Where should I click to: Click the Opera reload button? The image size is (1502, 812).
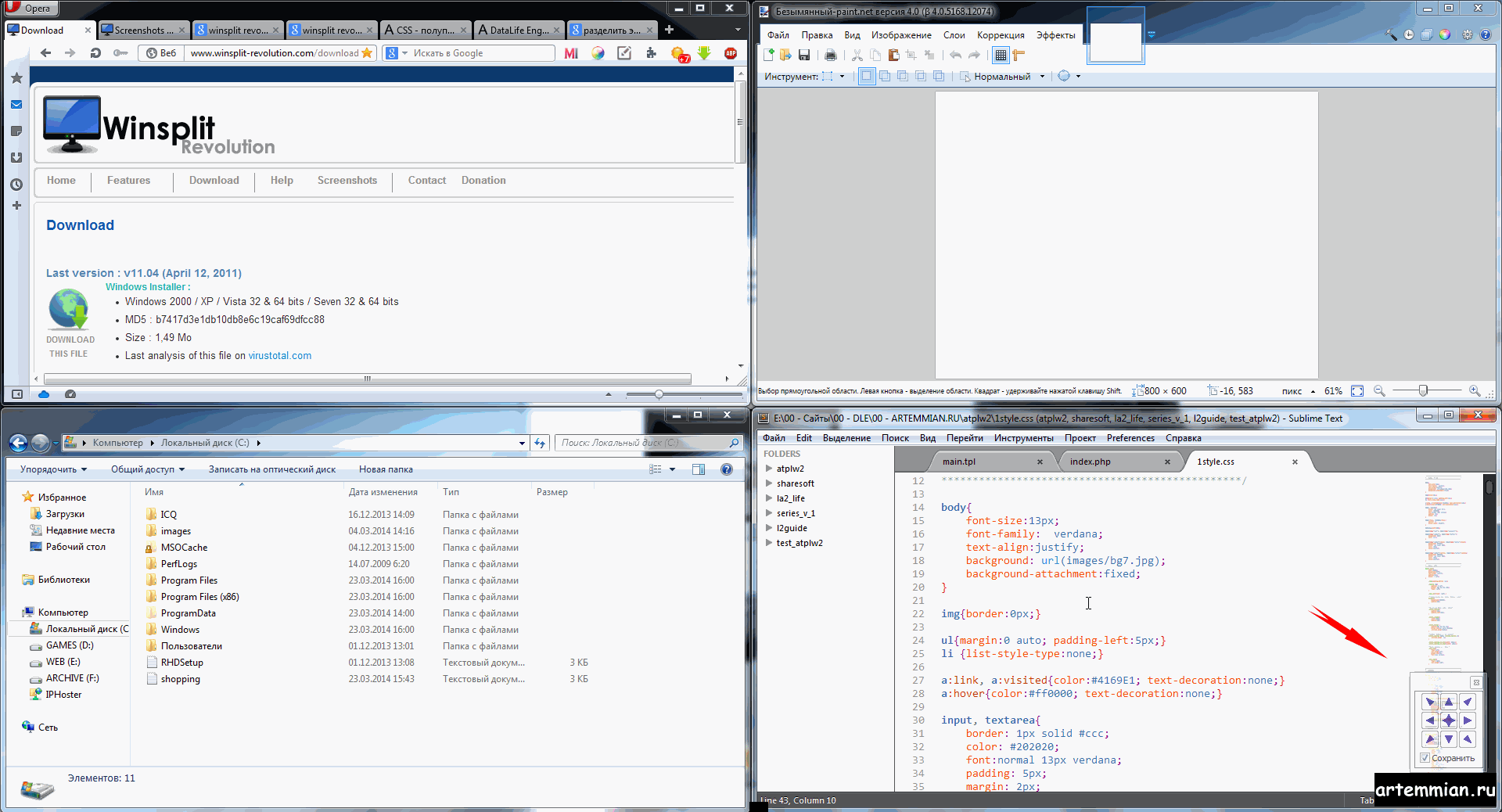coord(95,53)
